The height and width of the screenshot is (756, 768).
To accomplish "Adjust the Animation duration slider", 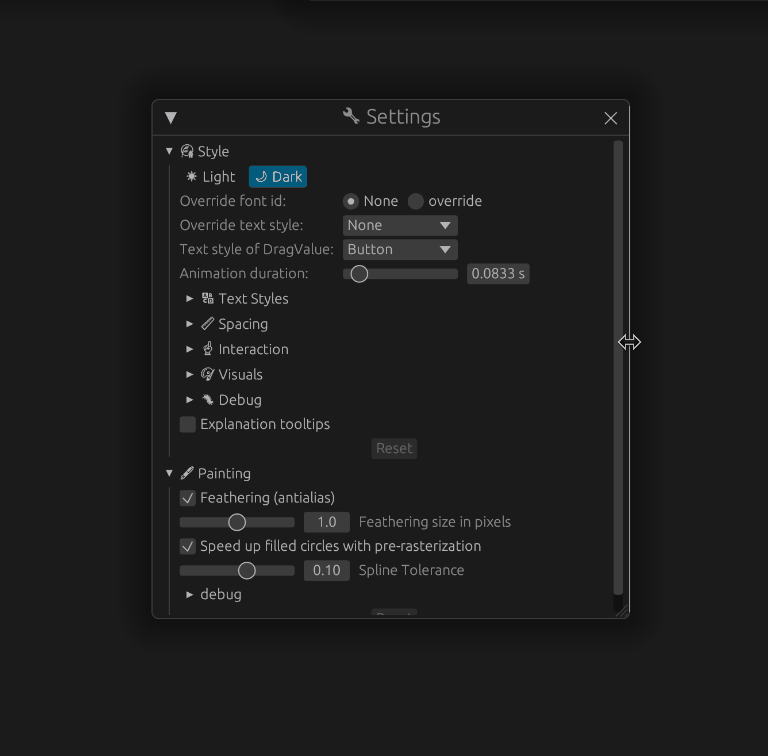I will pyautogui.click(x=400, y=274).
